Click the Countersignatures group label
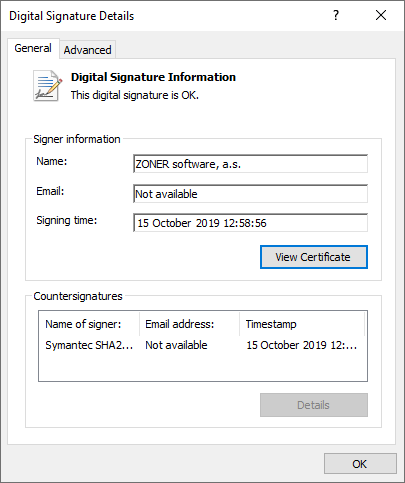 (78, 296)
